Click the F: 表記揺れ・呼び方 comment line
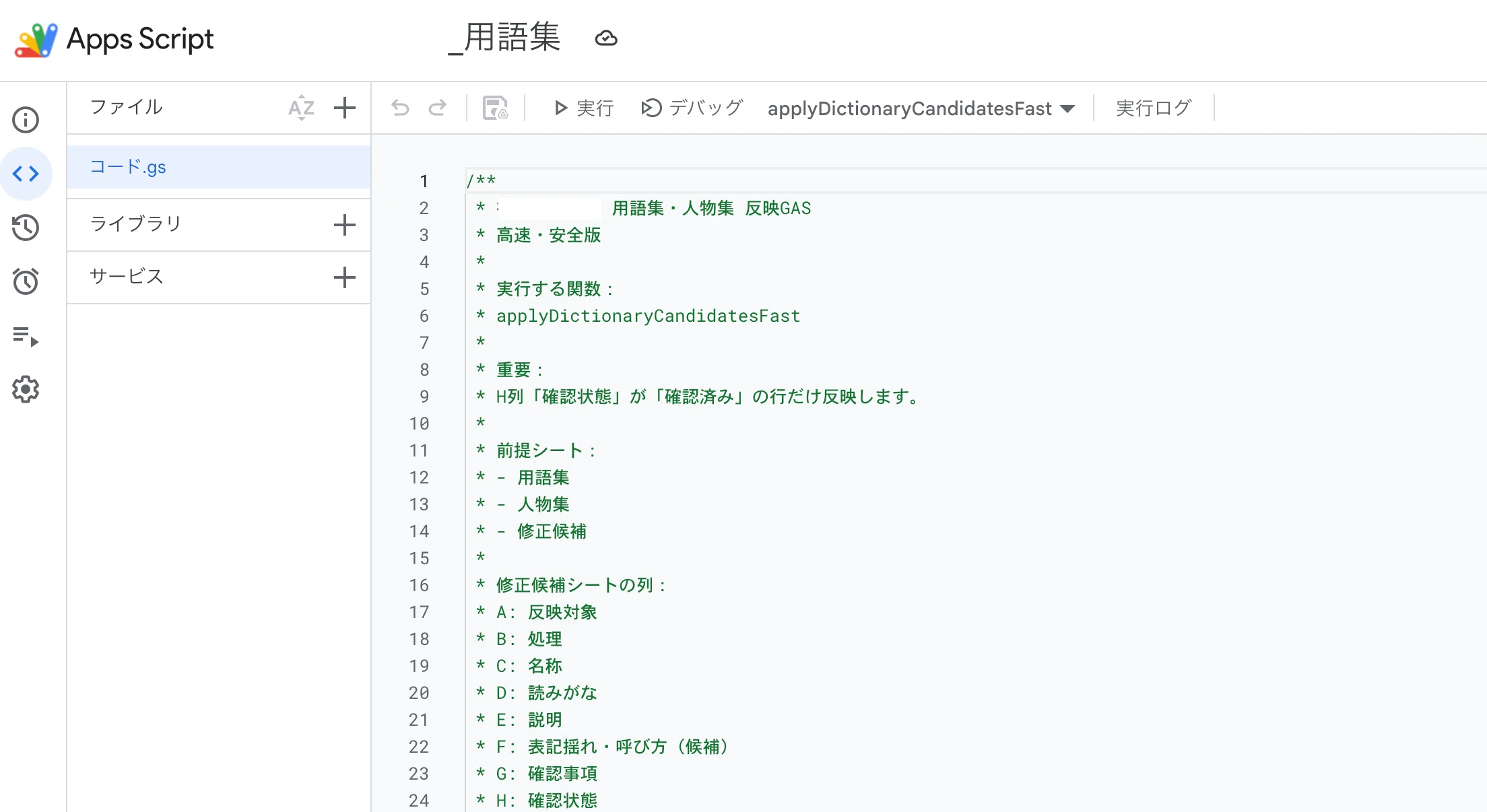The height and width of the screenshot is (812, 1487). click(612, 747)
